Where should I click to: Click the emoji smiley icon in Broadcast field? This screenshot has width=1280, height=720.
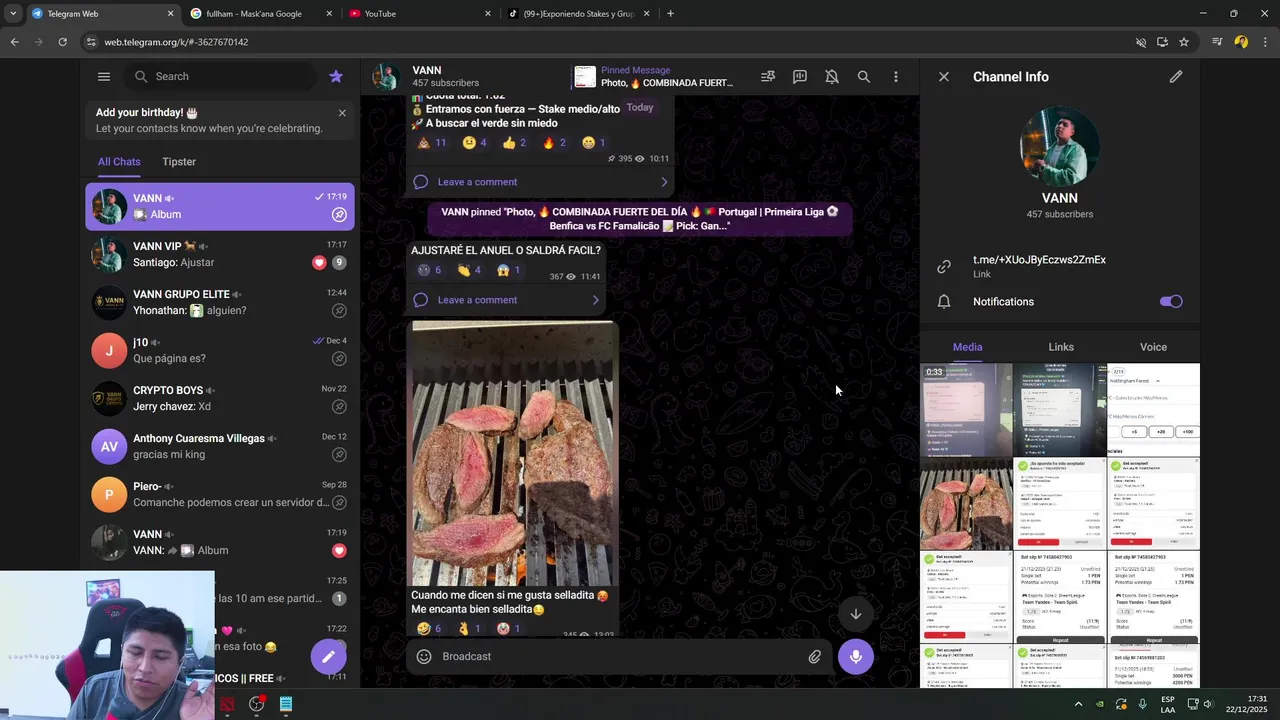[x=424, y=657]
